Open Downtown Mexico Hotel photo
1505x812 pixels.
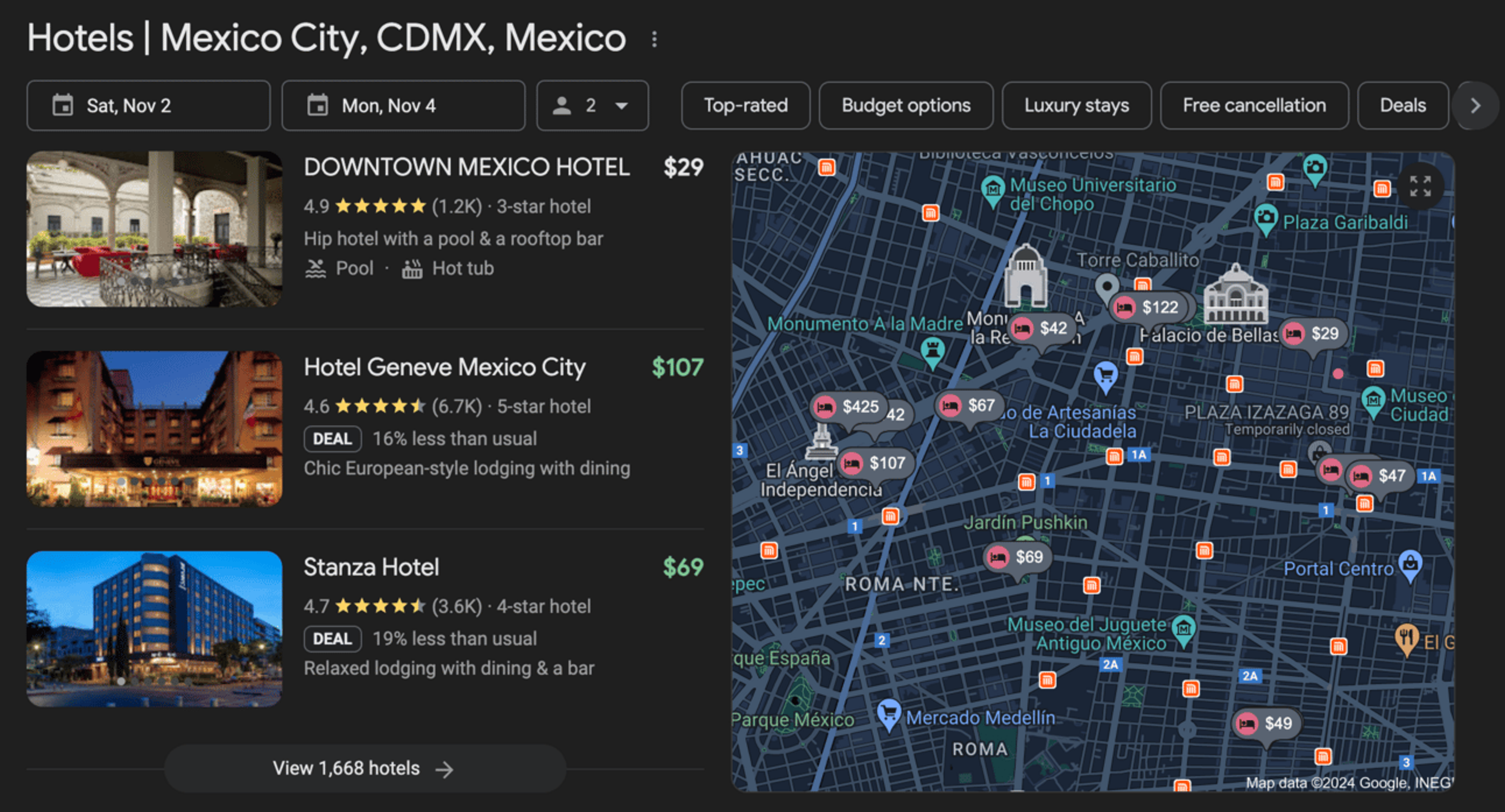coord(154,229)
